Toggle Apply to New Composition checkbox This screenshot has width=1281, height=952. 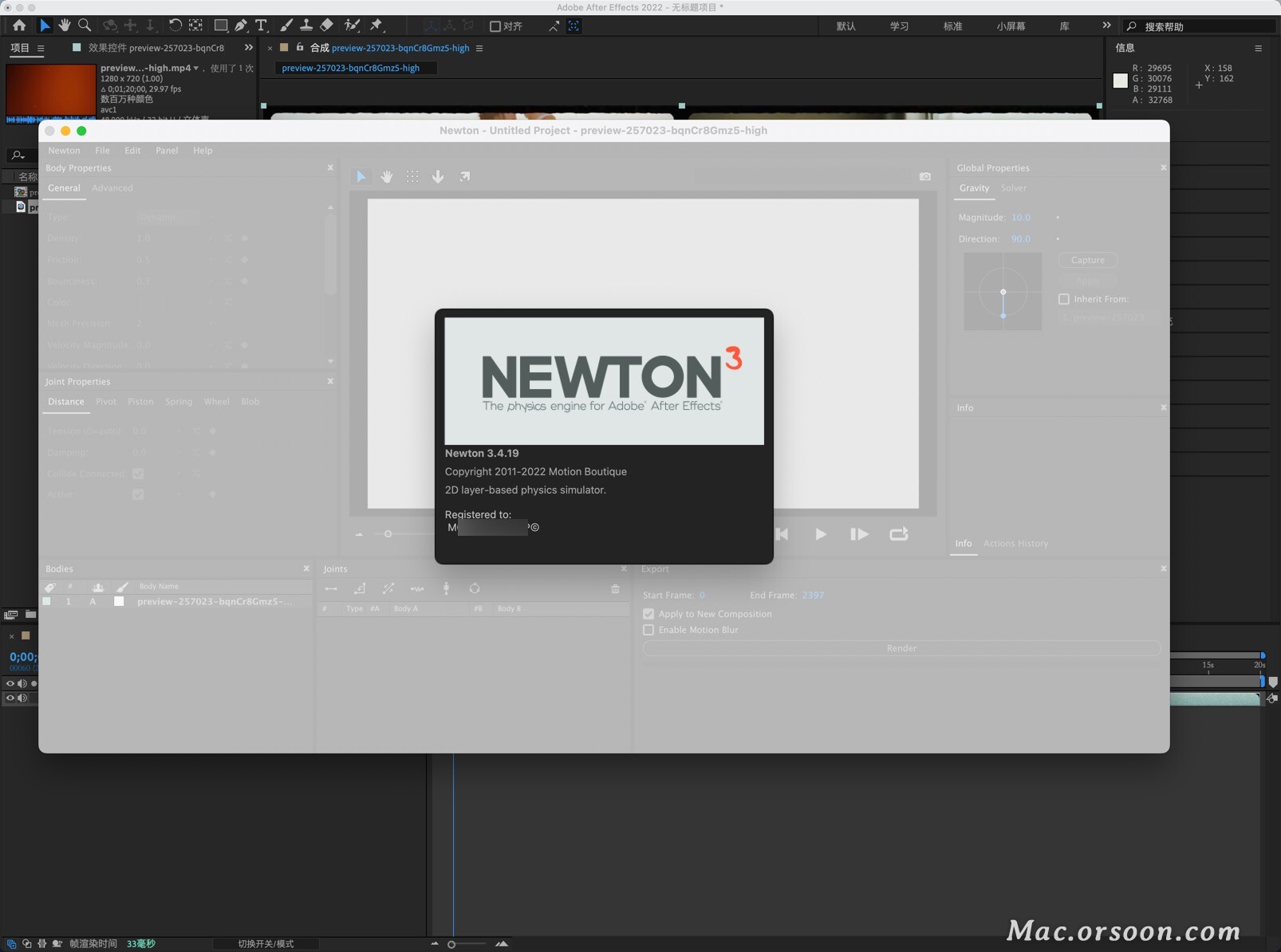click(x=648, y=614)
